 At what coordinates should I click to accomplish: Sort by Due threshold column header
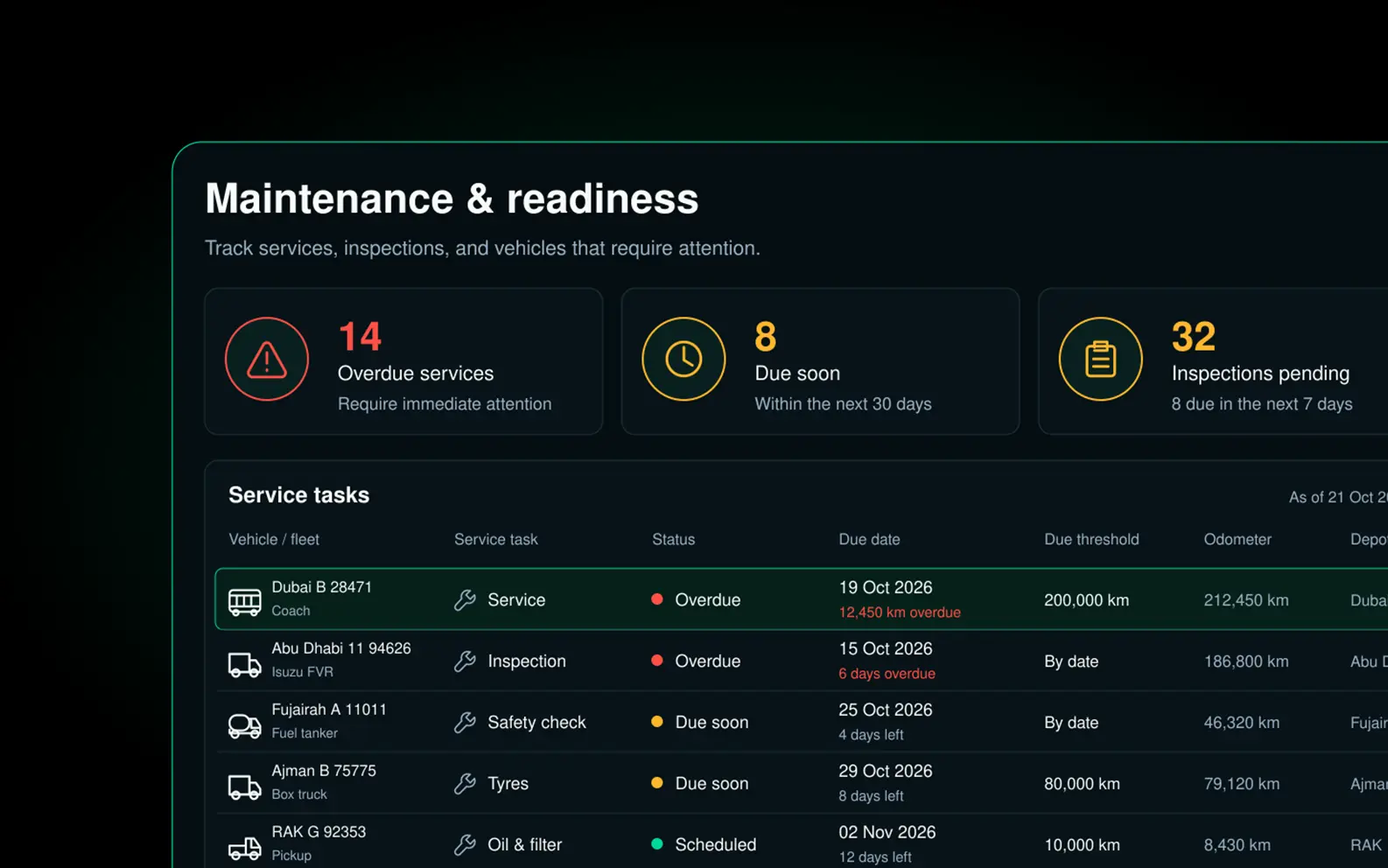pos(1091,539)
